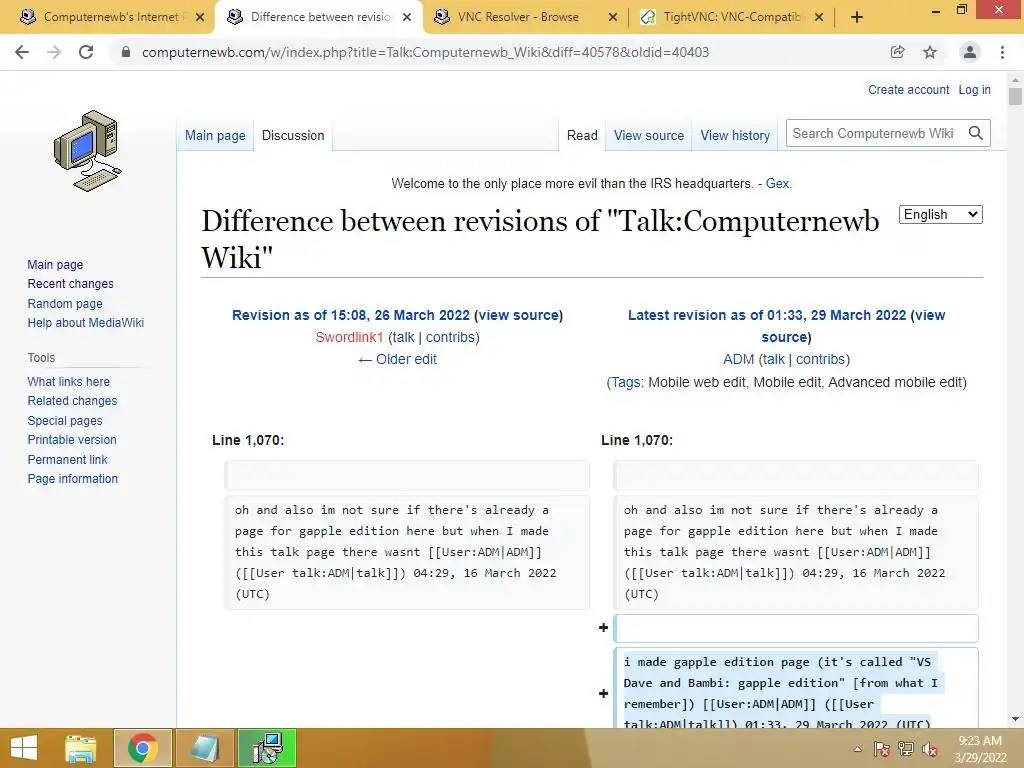Click the Action Center flag tray icon
Viewport: 1024px width, 768px height.
[x=882, y=750]
